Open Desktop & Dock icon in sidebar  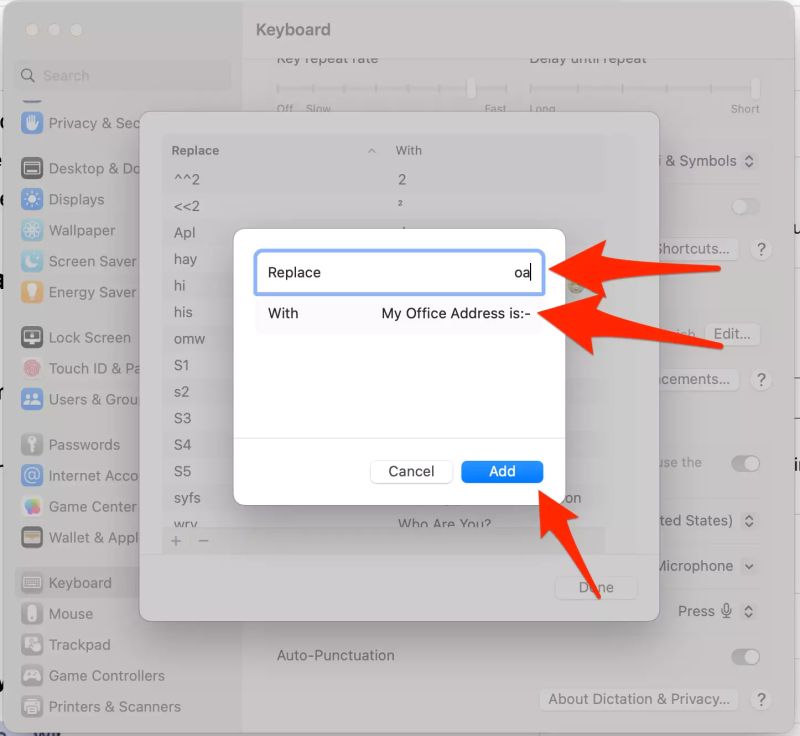(32, 168)
